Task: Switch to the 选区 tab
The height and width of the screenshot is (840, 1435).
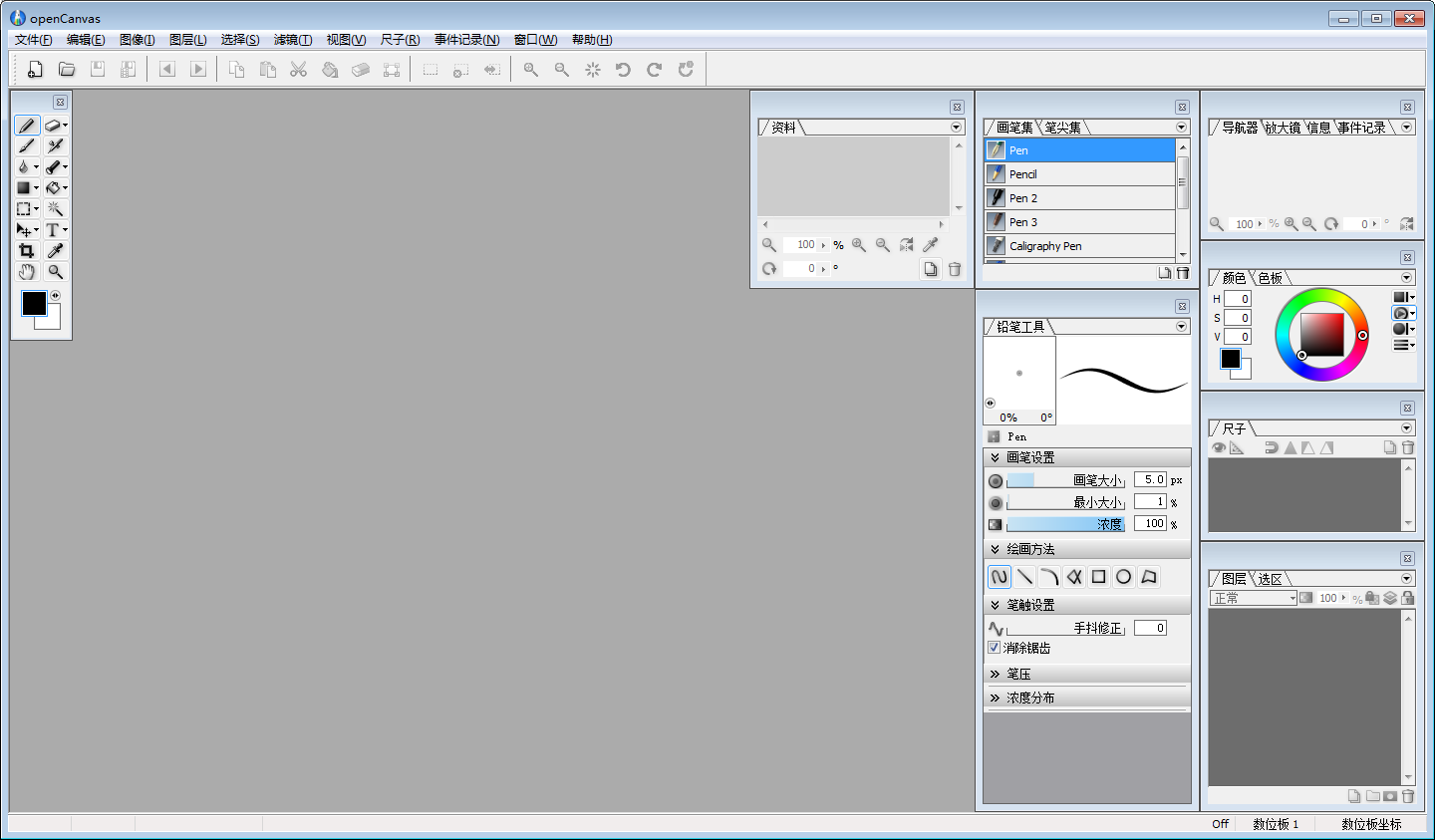Action: (1270, 579)
